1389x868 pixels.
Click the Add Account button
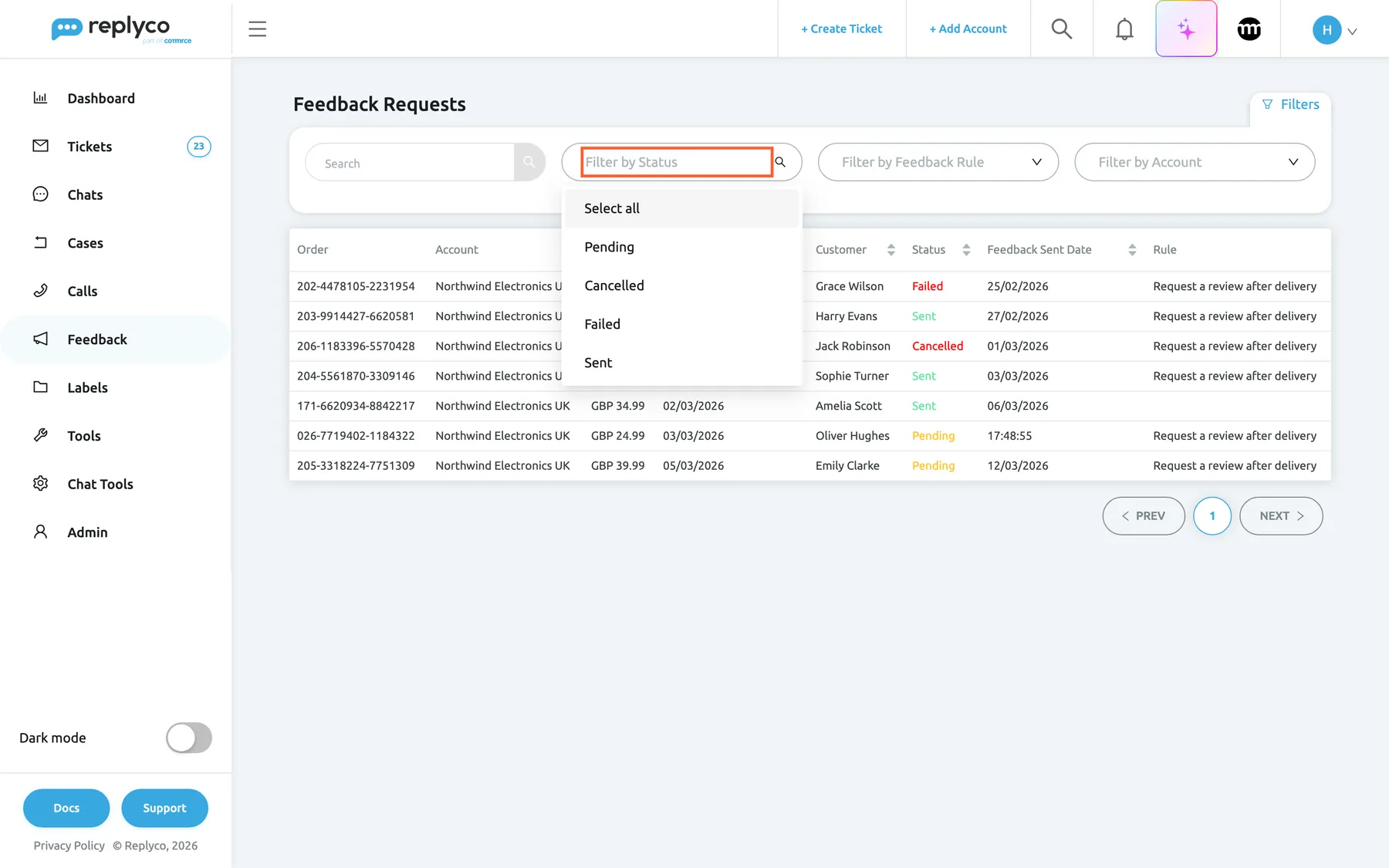[x=968, y=29]
